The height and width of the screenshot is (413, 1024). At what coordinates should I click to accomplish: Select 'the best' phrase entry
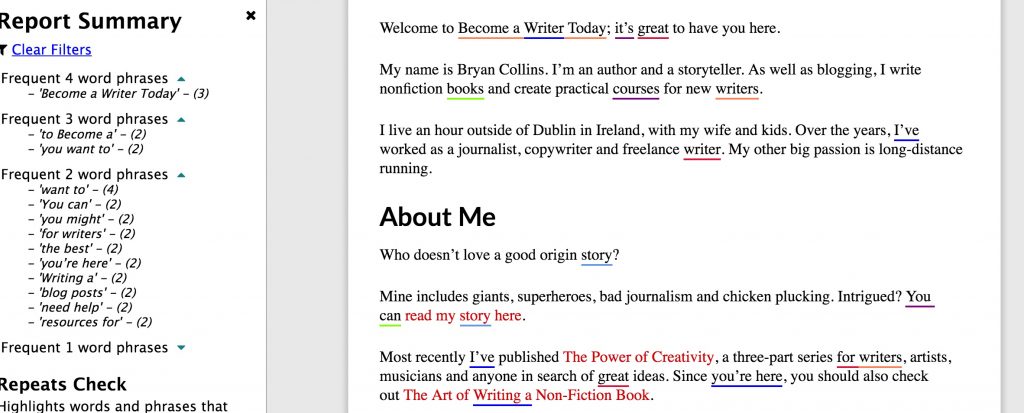pos(75,248)
